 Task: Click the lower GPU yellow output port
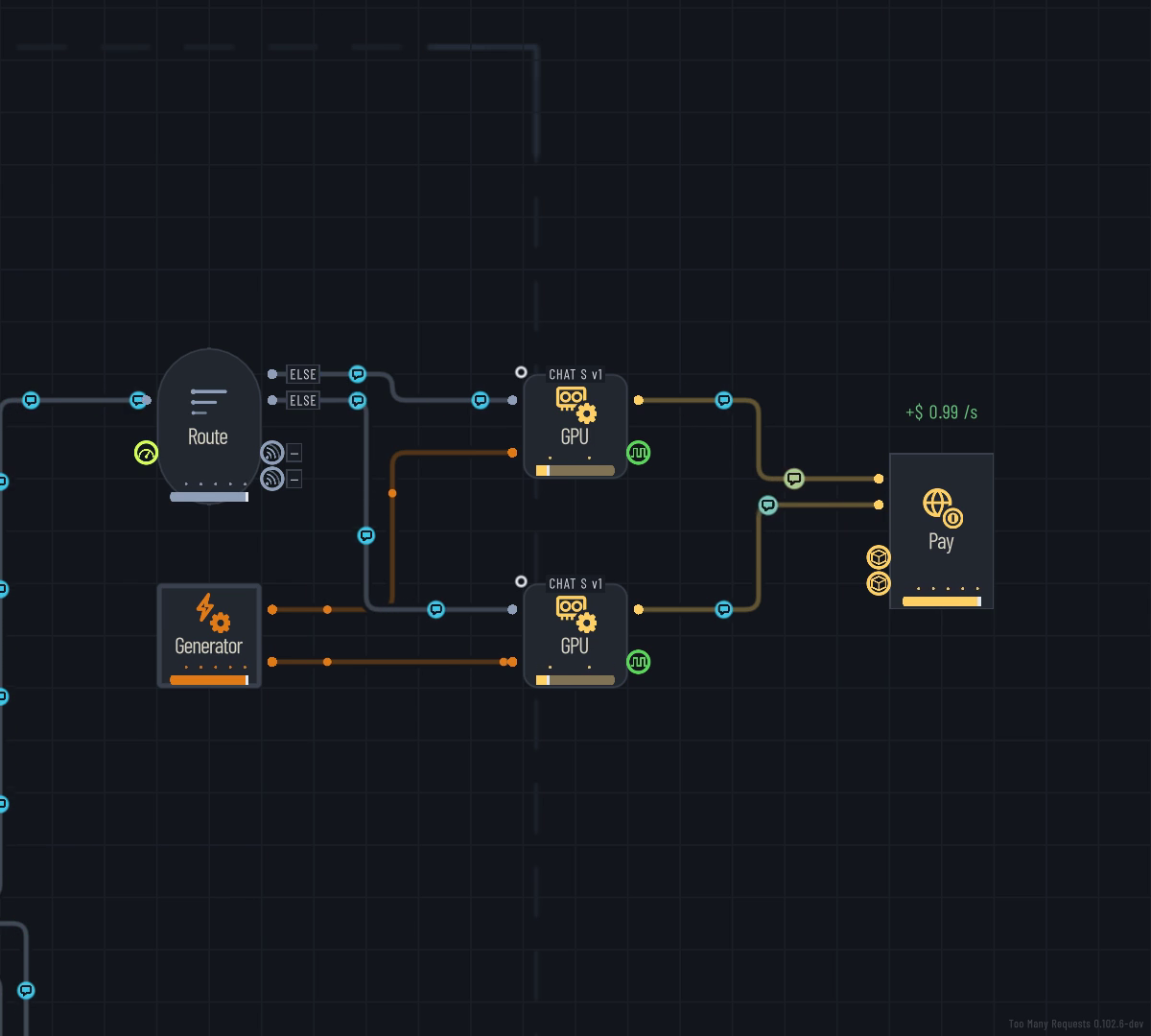tap(639, 609)
